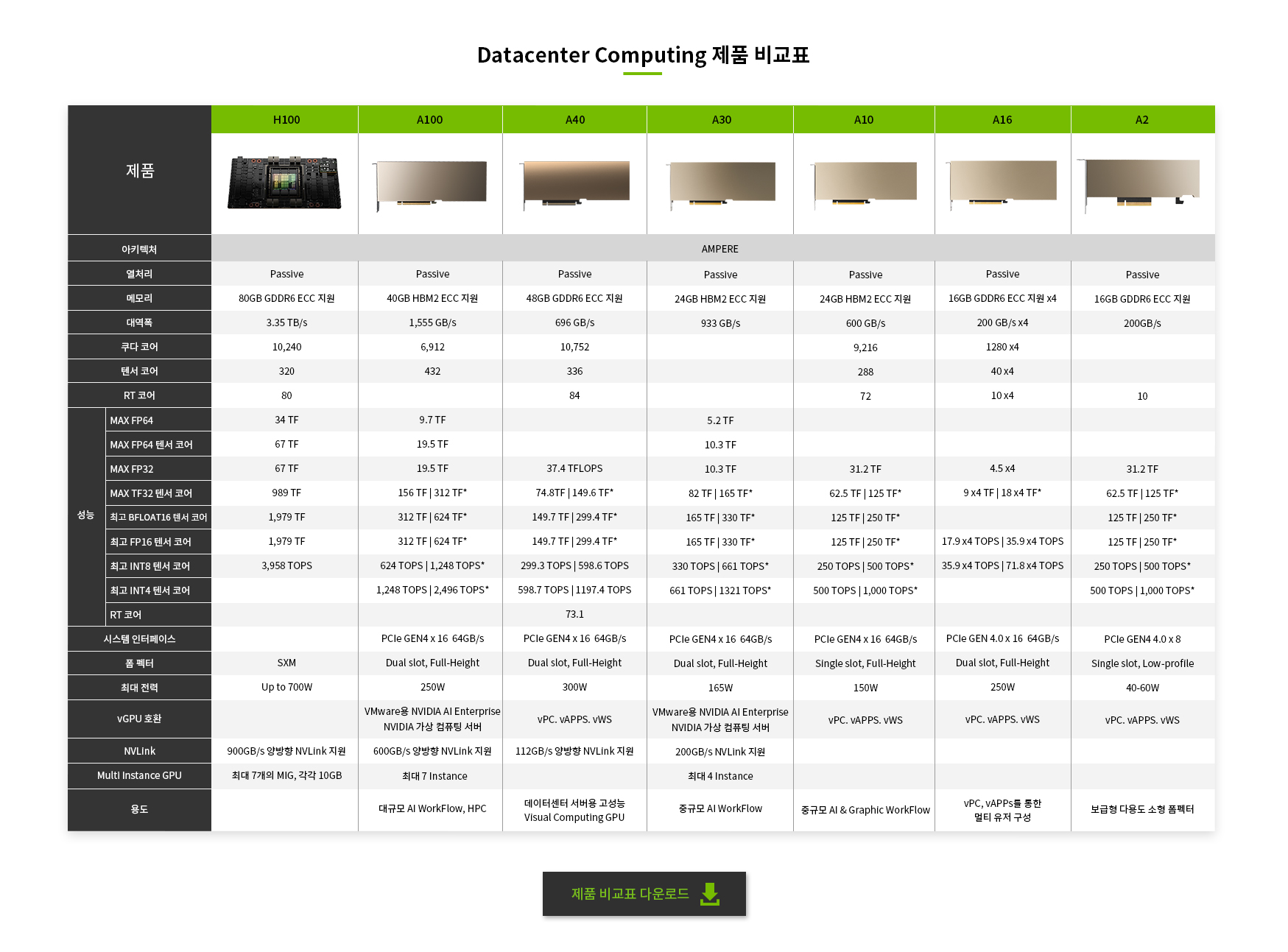The image size is (1288, 952).
Task: Click the NVLink row label
Action: coord(140,751)
